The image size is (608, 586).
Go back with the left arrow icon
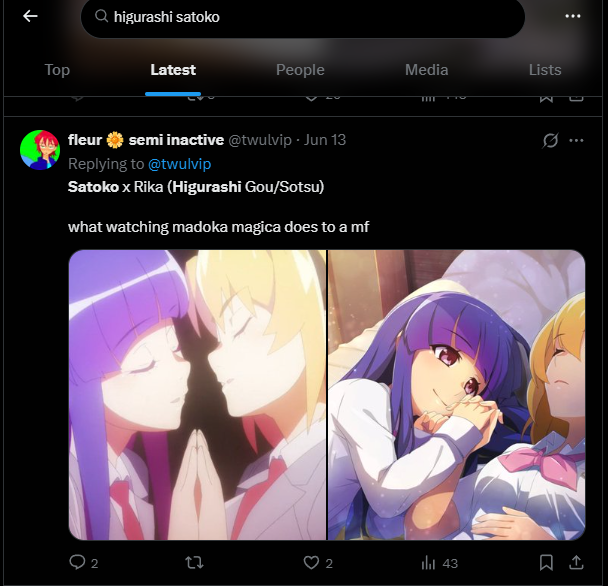pos(30,16)
